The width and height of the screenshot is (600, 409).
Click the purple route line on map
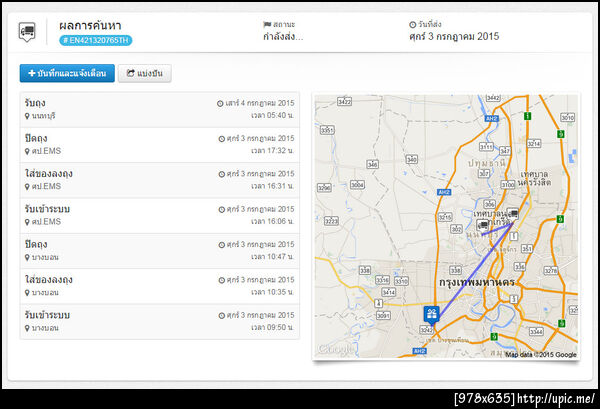click(x=474, y=270)
